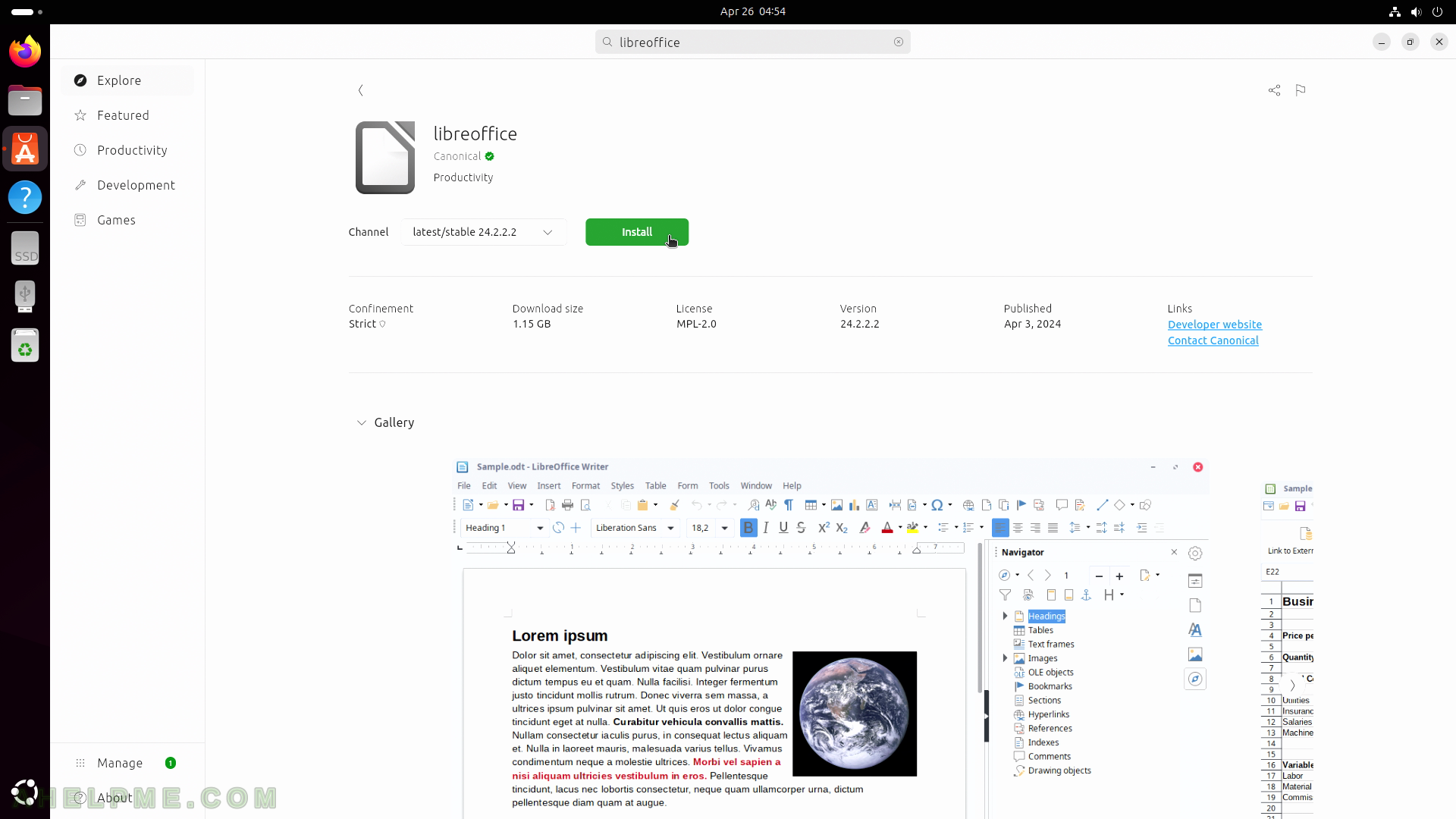Click the libreoffice app title
1456x819 pixels.
475,133
